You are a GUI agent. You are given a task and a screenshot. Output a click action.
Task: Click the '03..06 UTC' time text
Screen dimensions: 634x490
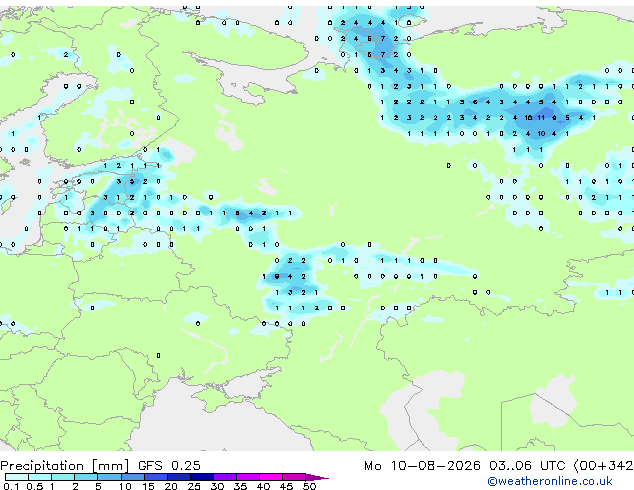coord(527,466)
